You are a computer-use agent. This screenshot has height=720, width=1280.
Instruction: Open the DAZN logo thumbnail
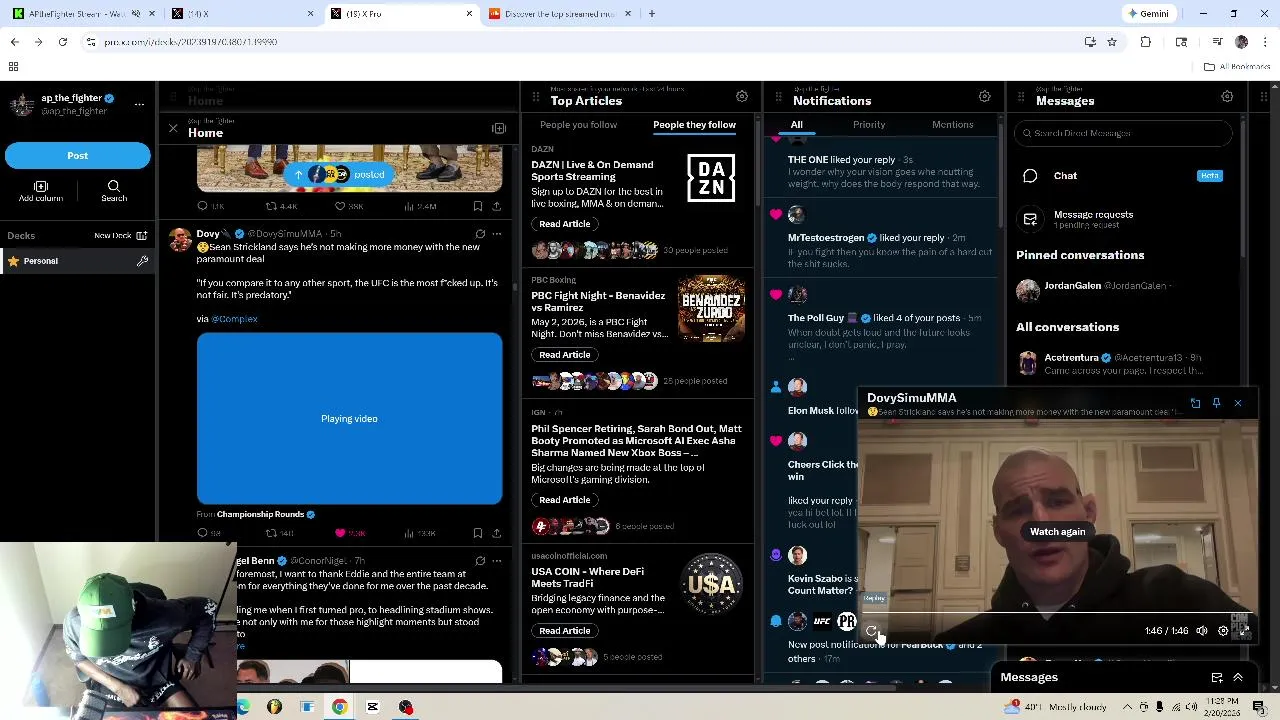(711, 178)
